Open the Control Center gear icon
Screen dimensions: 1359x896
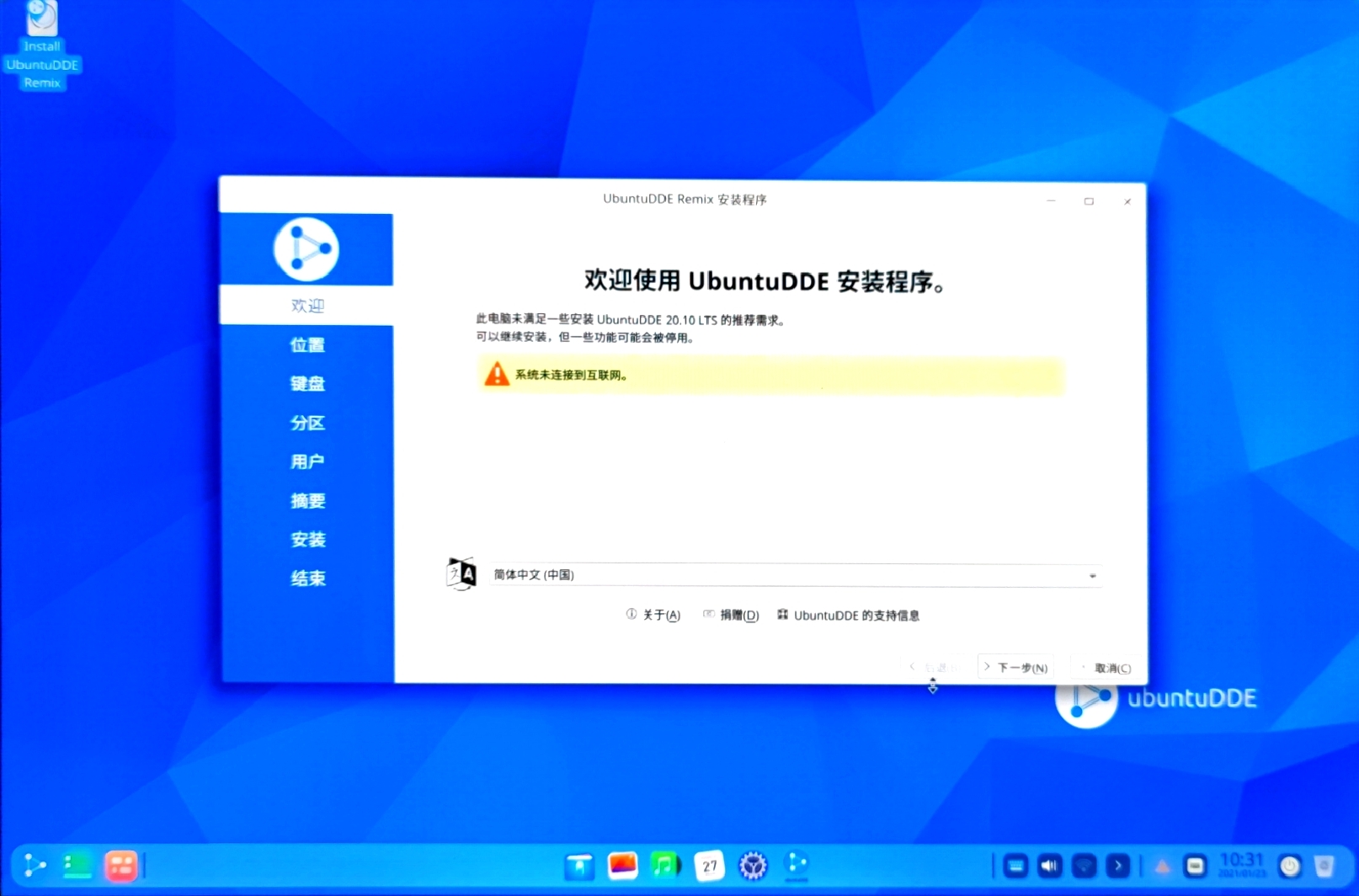point(752,865)
